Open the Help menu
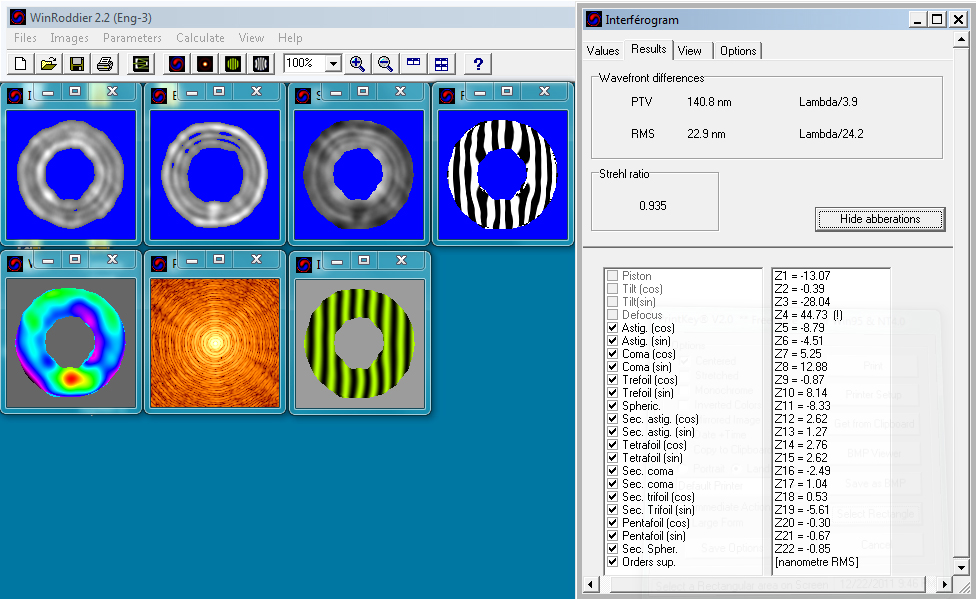 (x=290, y=38)
